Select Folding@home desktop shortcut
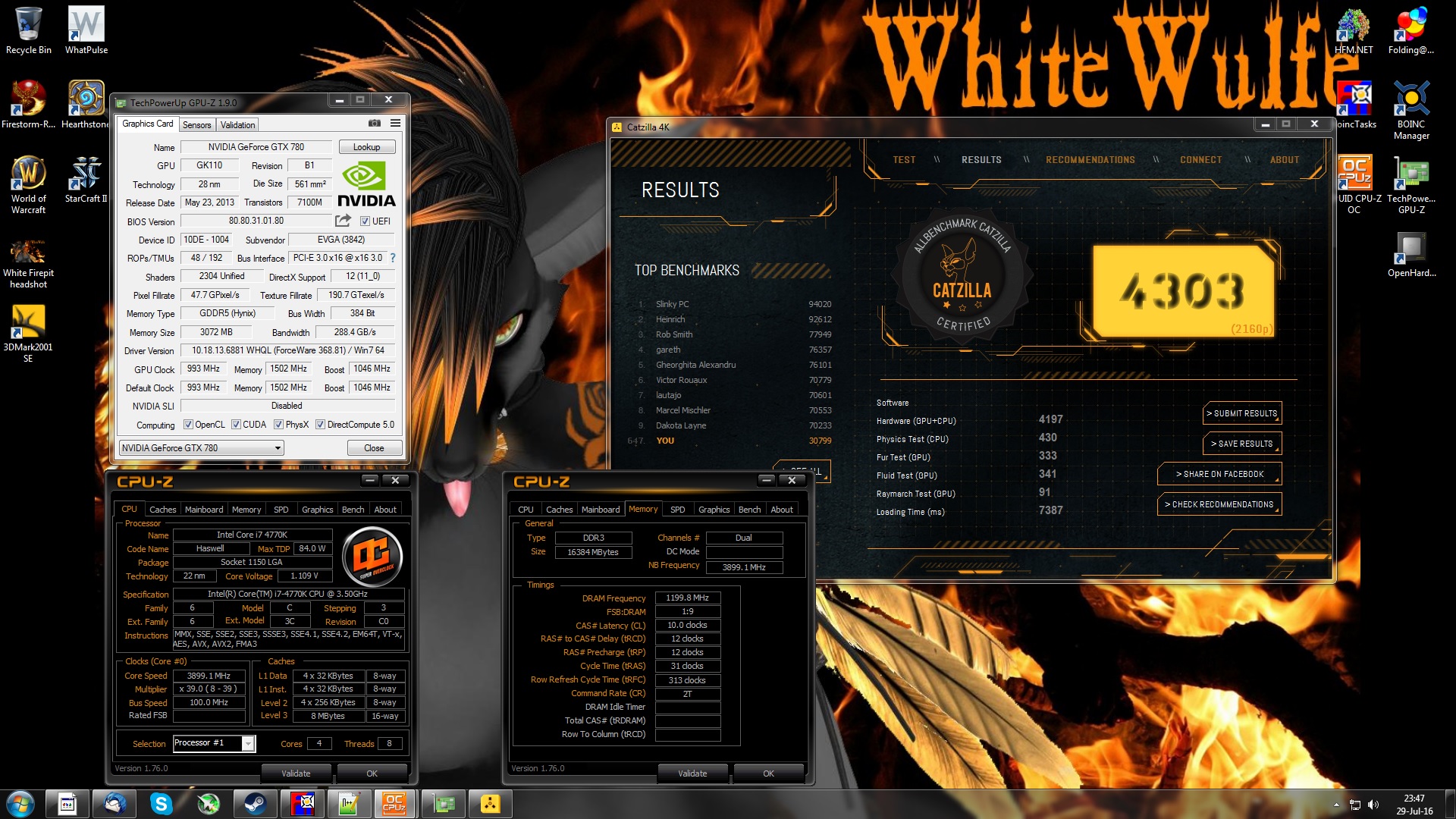The width and height of the screenshot is (1456, 819). pos(1411,30)
